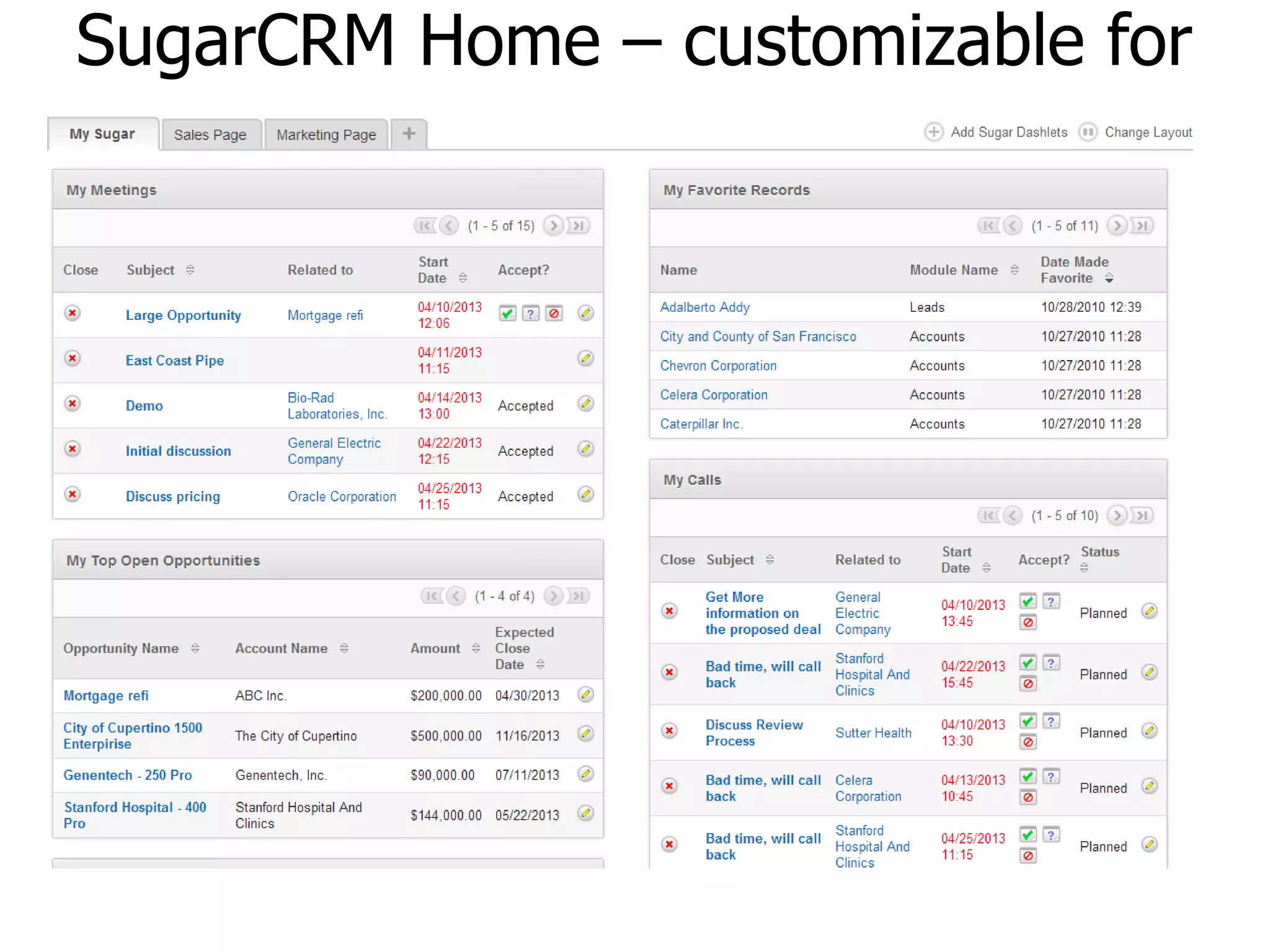1270x952 pixels.
Task: Open Oracle Corporation related account
Action: [x=342, y=496]
